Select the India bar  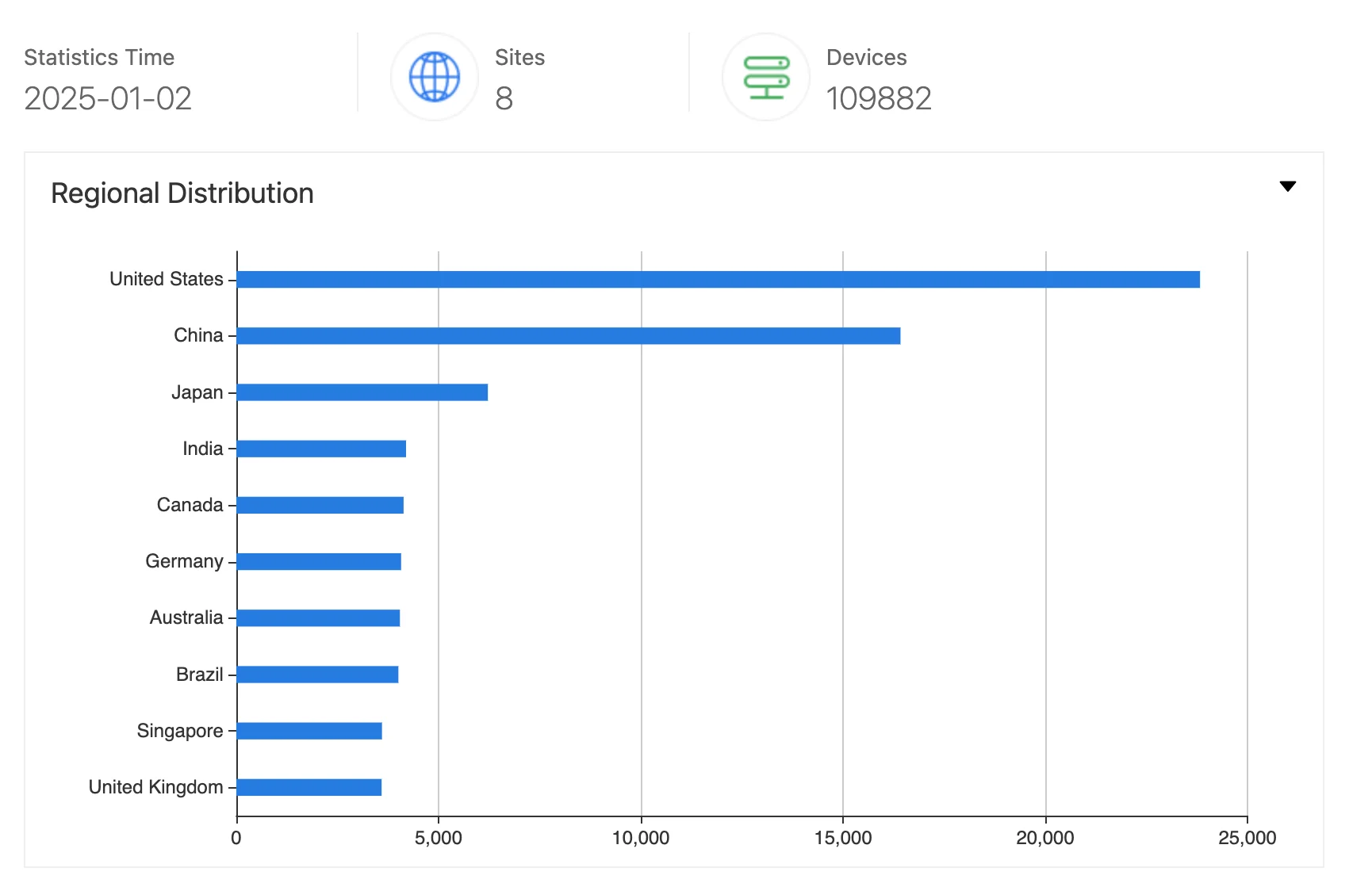(321, 449)
